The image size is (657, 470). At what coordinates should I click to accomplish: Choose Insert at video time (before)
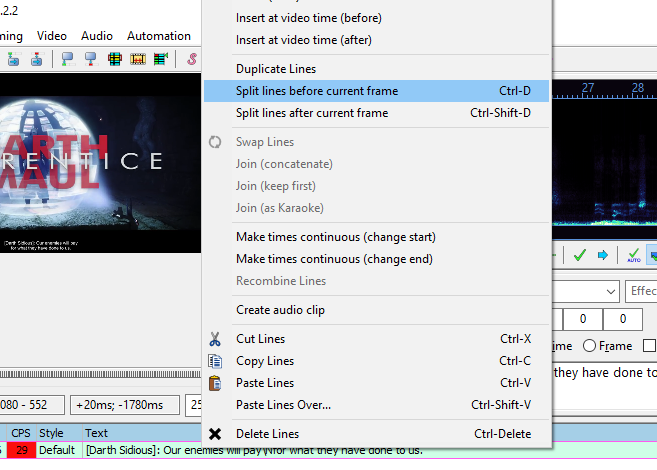pyautogui.click(x=376, y=18)
